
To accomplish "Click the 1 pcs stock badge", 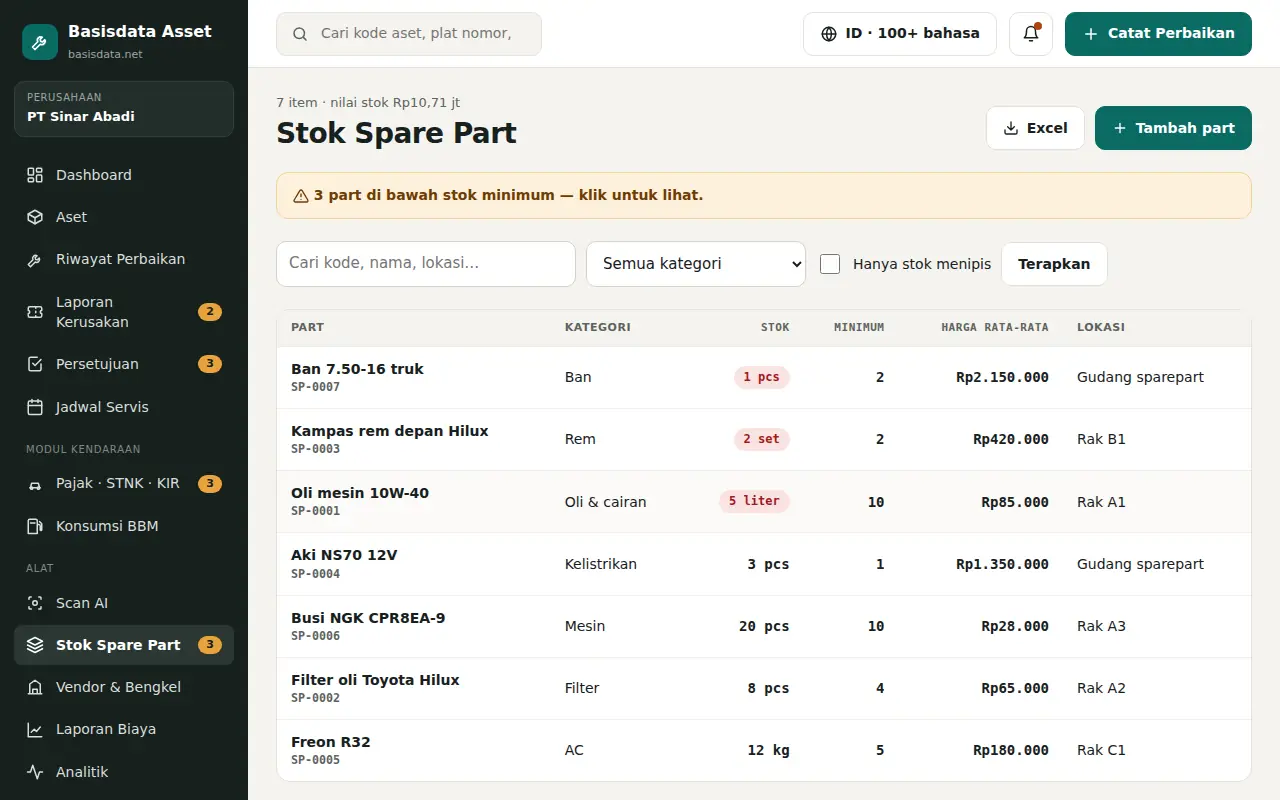I will click(x=761, y=377).
